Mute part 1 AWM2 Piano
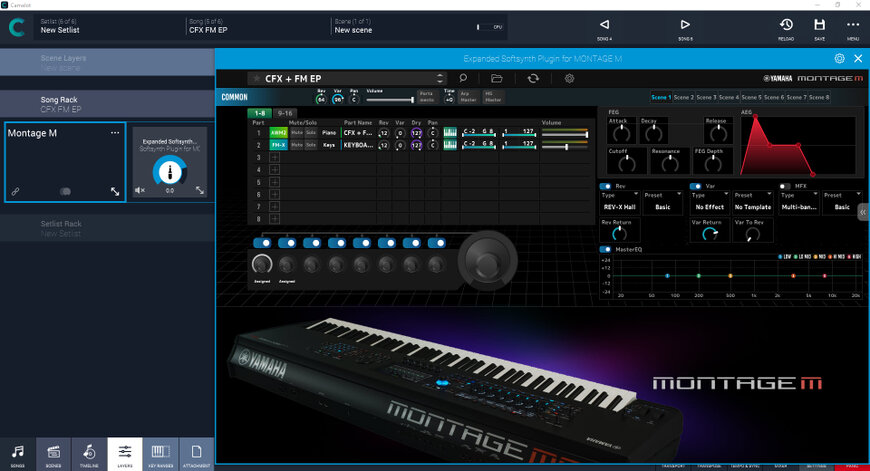 pos(296,132)
